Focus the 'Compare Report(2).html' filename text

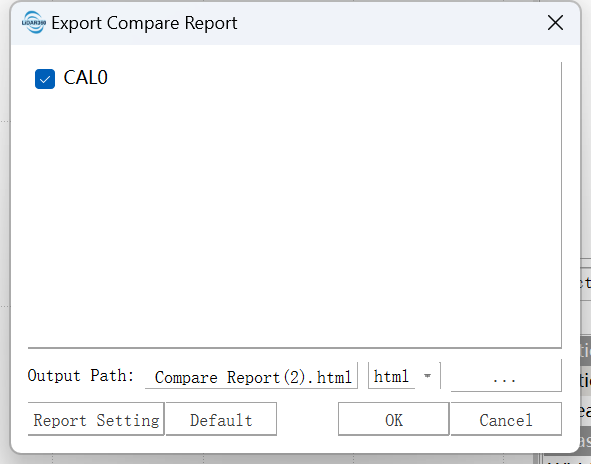pos(253,377)
